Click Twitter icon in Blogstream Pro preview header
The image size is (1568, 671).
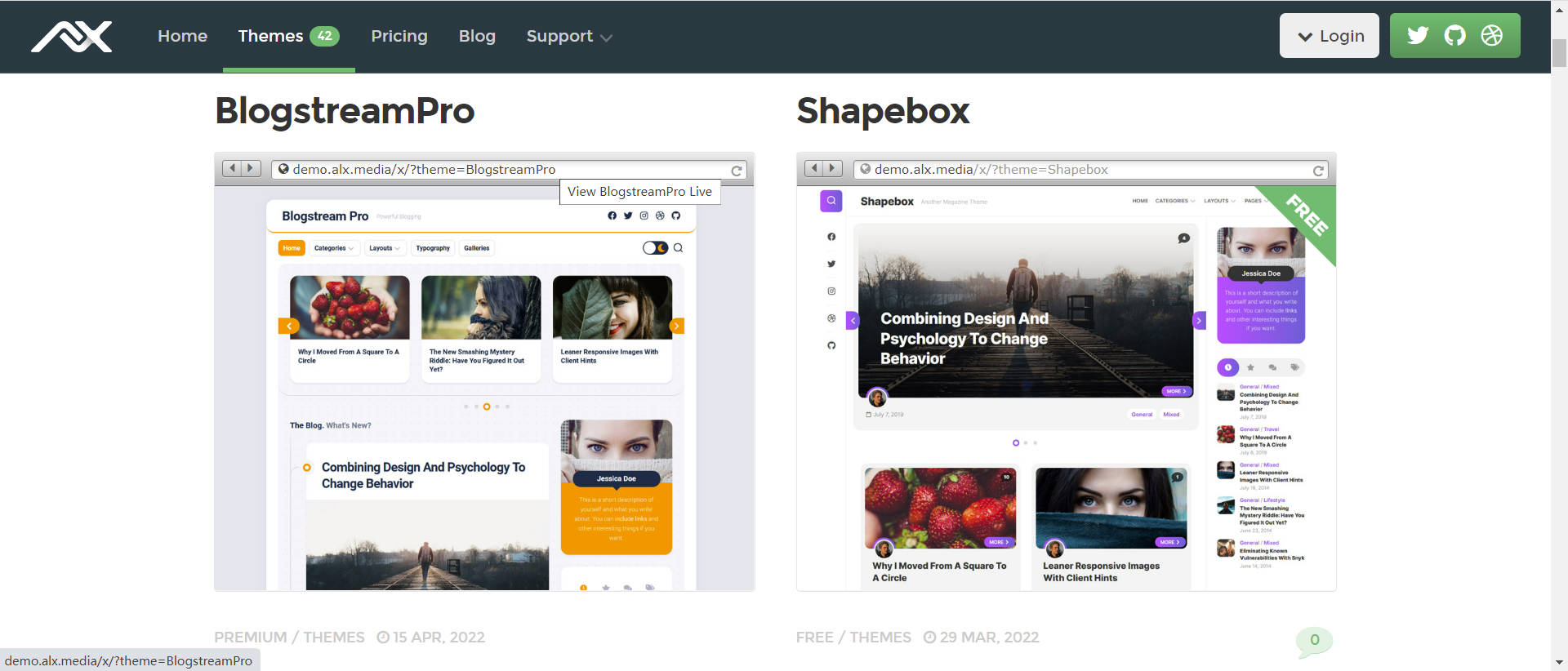tap(628, 216)
